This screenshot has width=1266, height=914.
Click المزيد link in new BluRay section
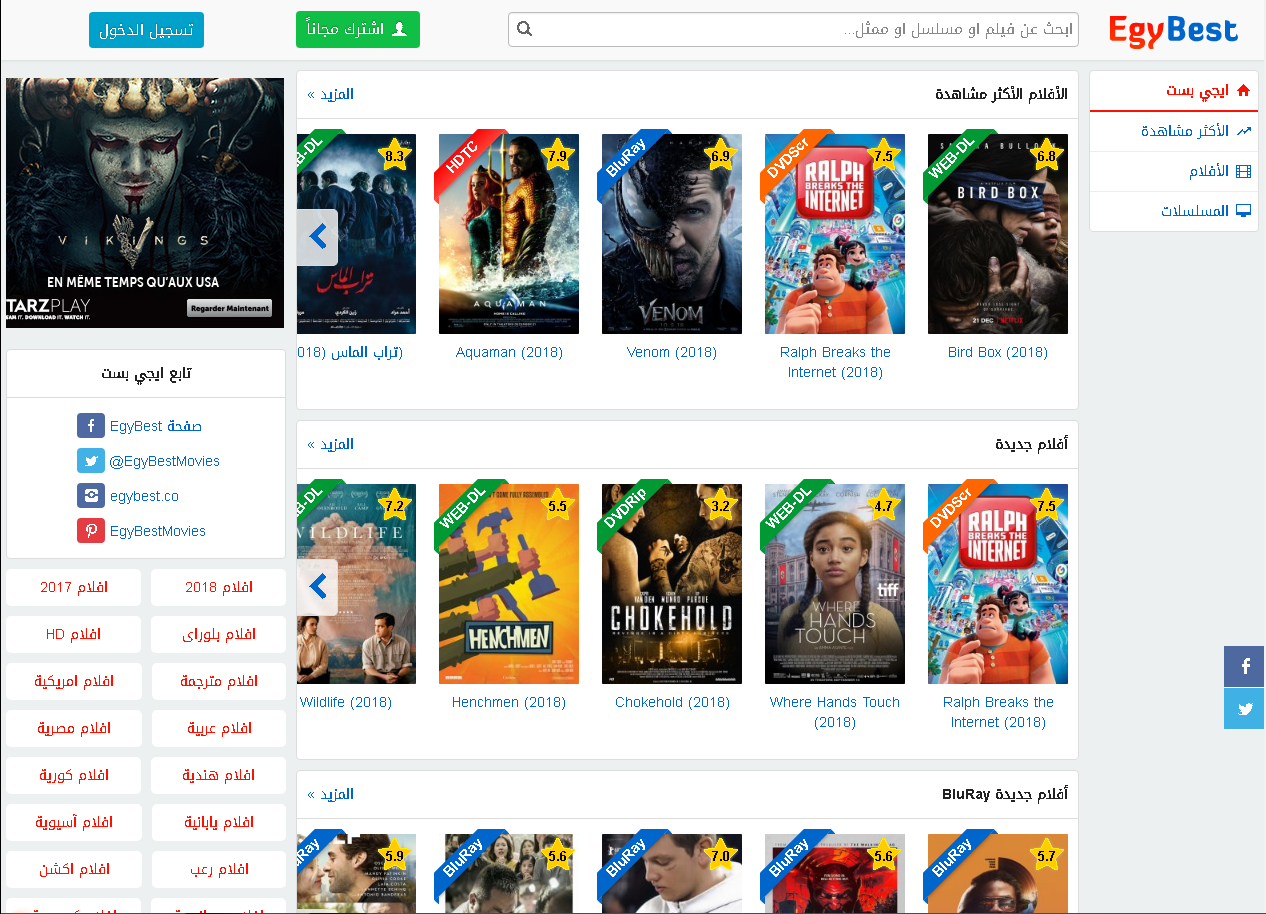[331, 794]
